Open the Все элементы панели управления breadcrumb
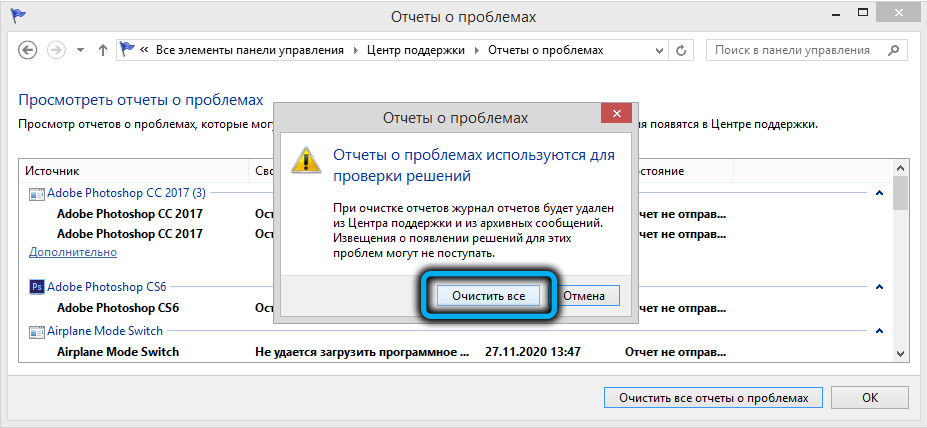Image resolution: width=927 pixels, height=428 pixels. point(251,50)
